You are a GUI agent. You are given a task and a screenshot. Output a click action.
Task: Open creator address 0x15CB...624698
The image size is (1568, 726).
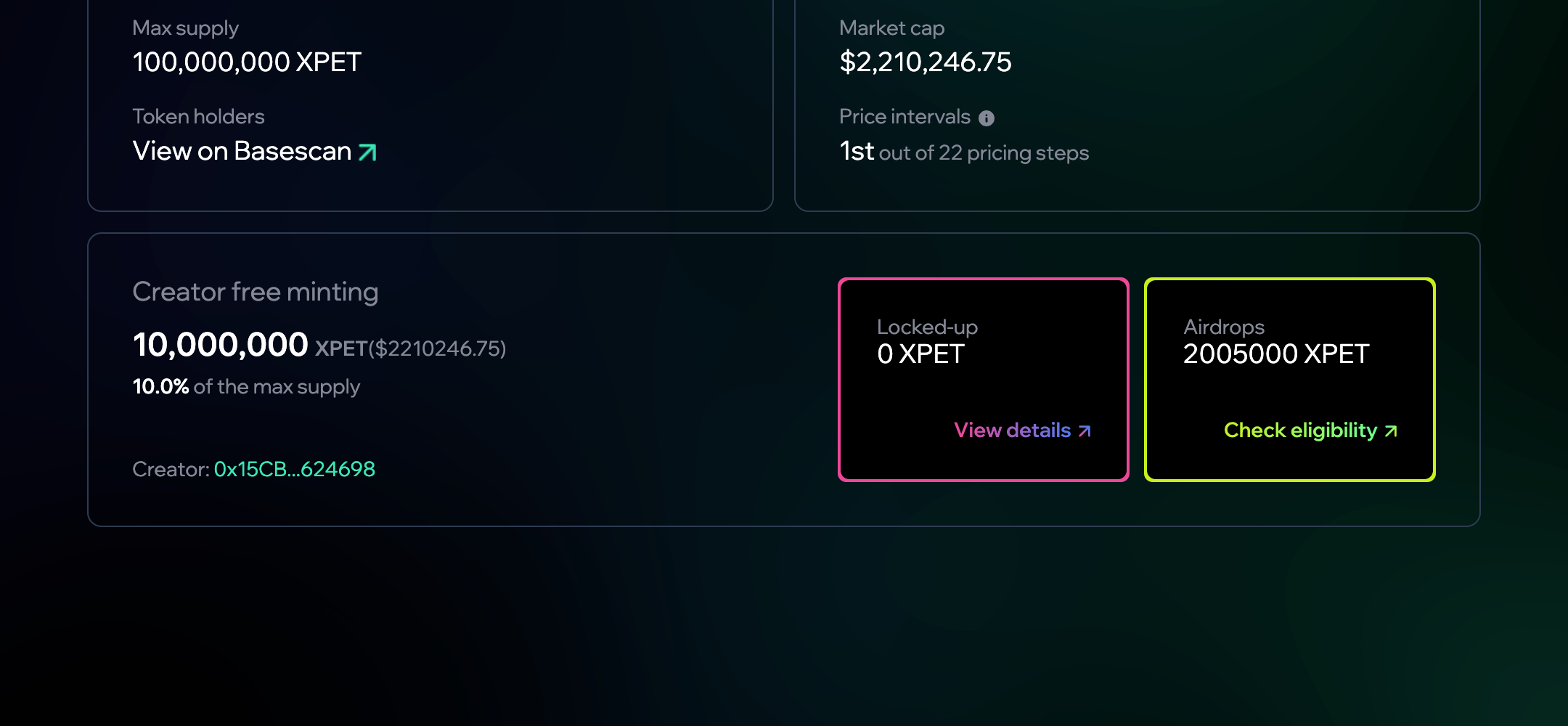pyautogui.click(x=294, y=469)
